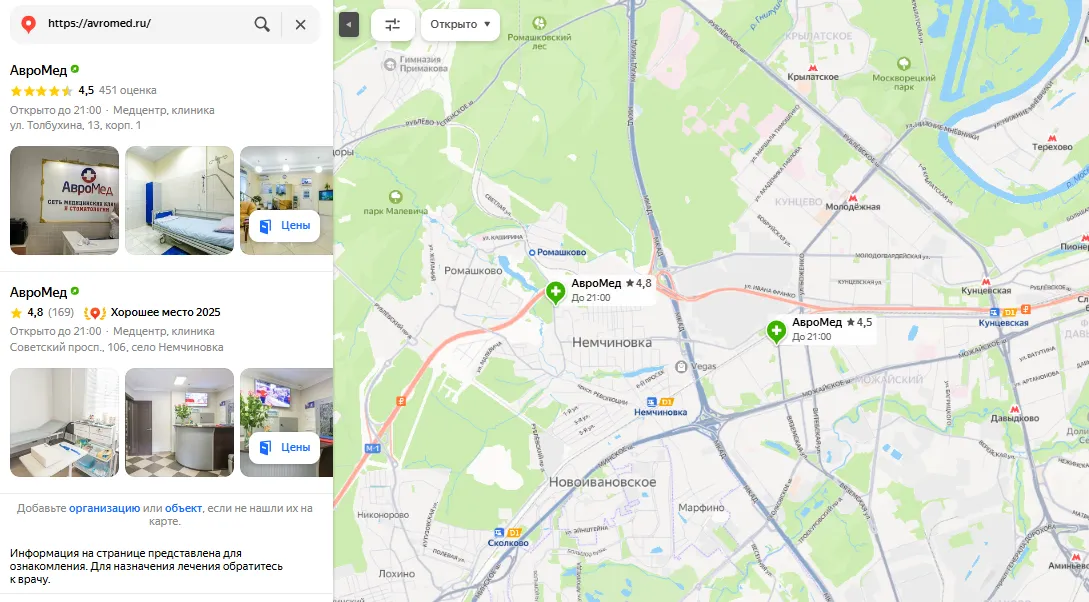Click the организацию link

click(104, 508)
